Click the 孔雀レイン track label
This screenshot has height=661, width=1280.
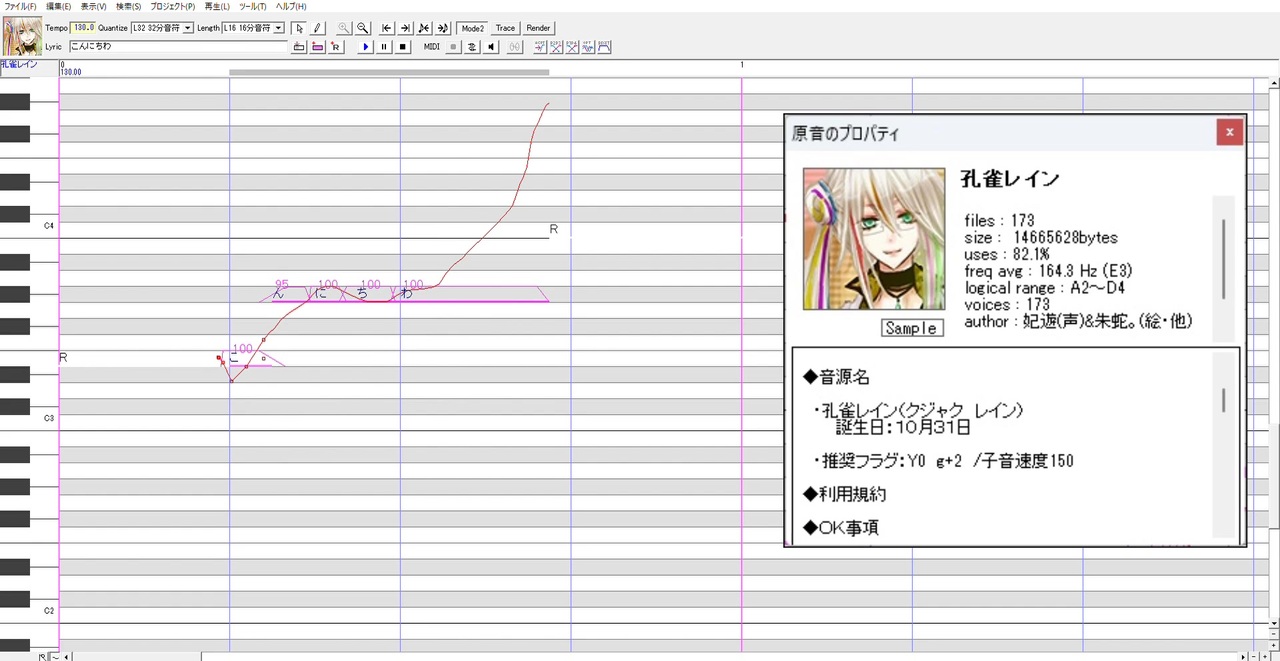pyautogui.click(x=19, y=64)
